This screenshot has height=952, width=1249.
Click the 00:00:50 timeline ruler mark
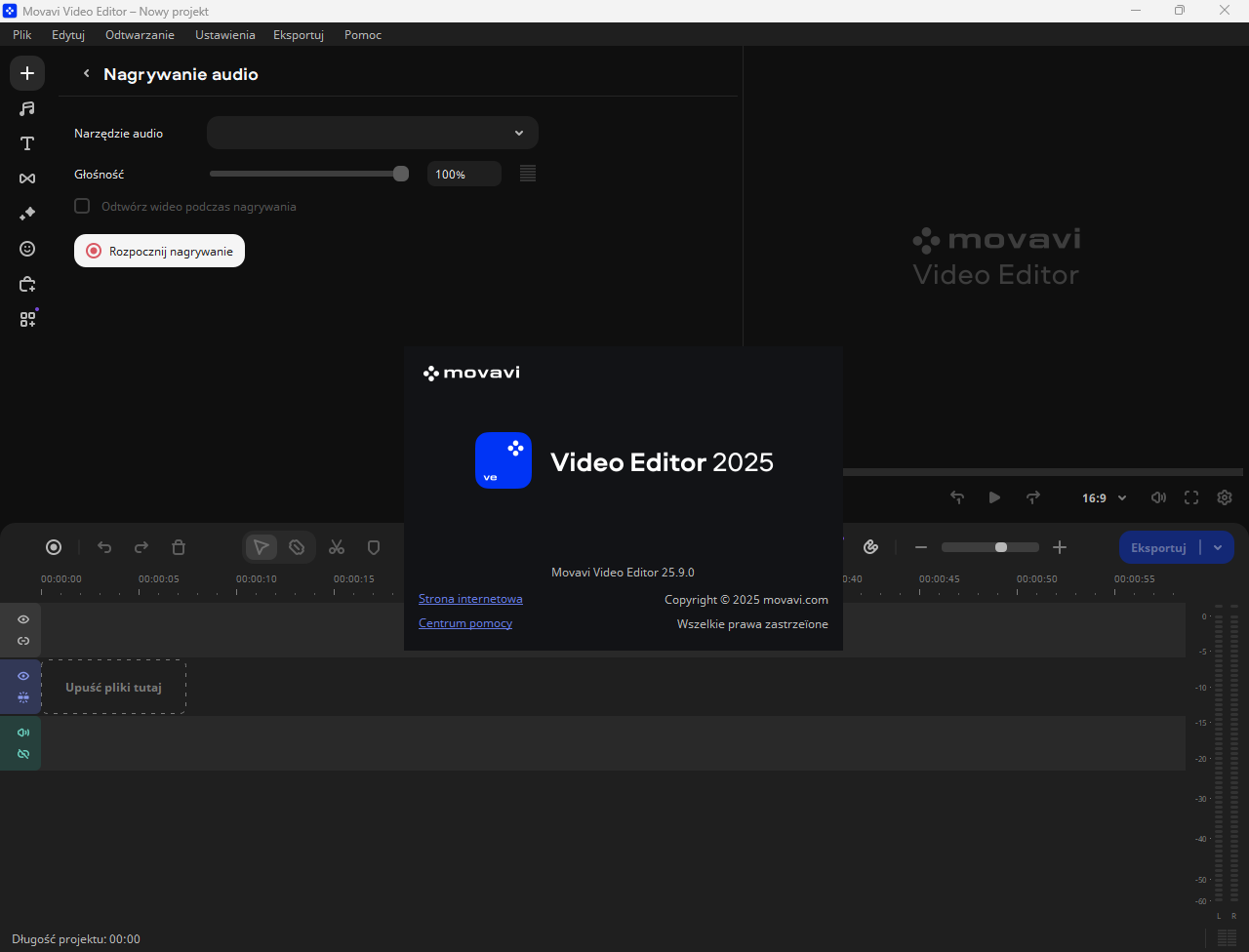click(1037, 578)
